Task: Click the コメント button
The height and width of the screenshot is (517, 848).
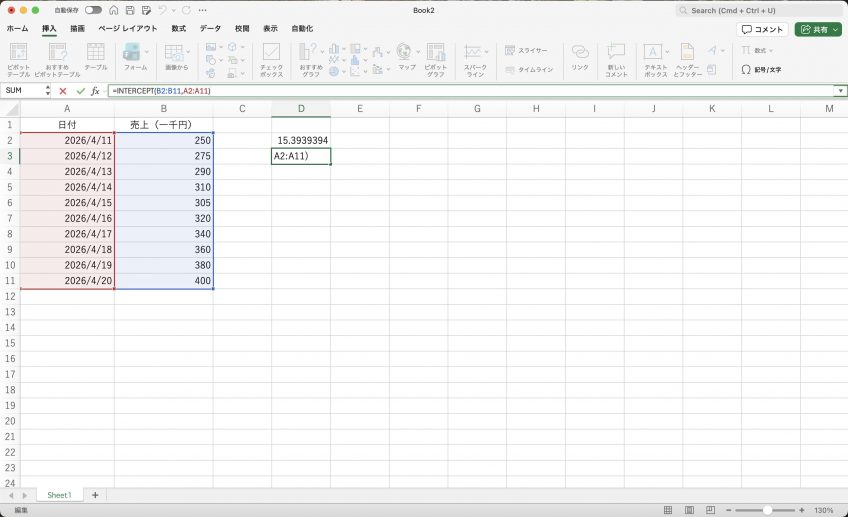Action: click(x=762, y=29)
